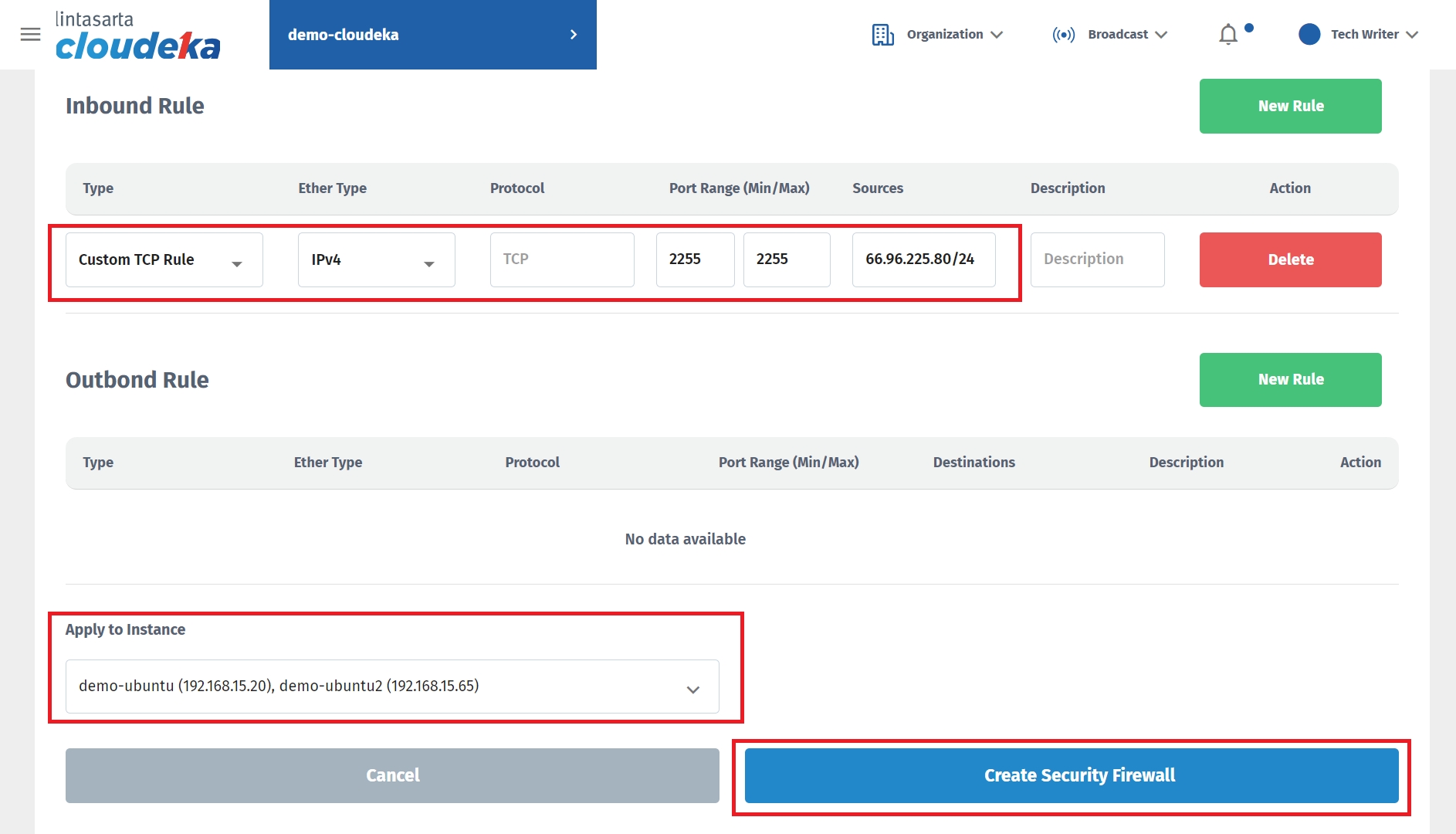Viewport: 1456px width, 834px height.
Task: Click the Lintasarta Cloudeka logo
Action: [x=137, y=36]
